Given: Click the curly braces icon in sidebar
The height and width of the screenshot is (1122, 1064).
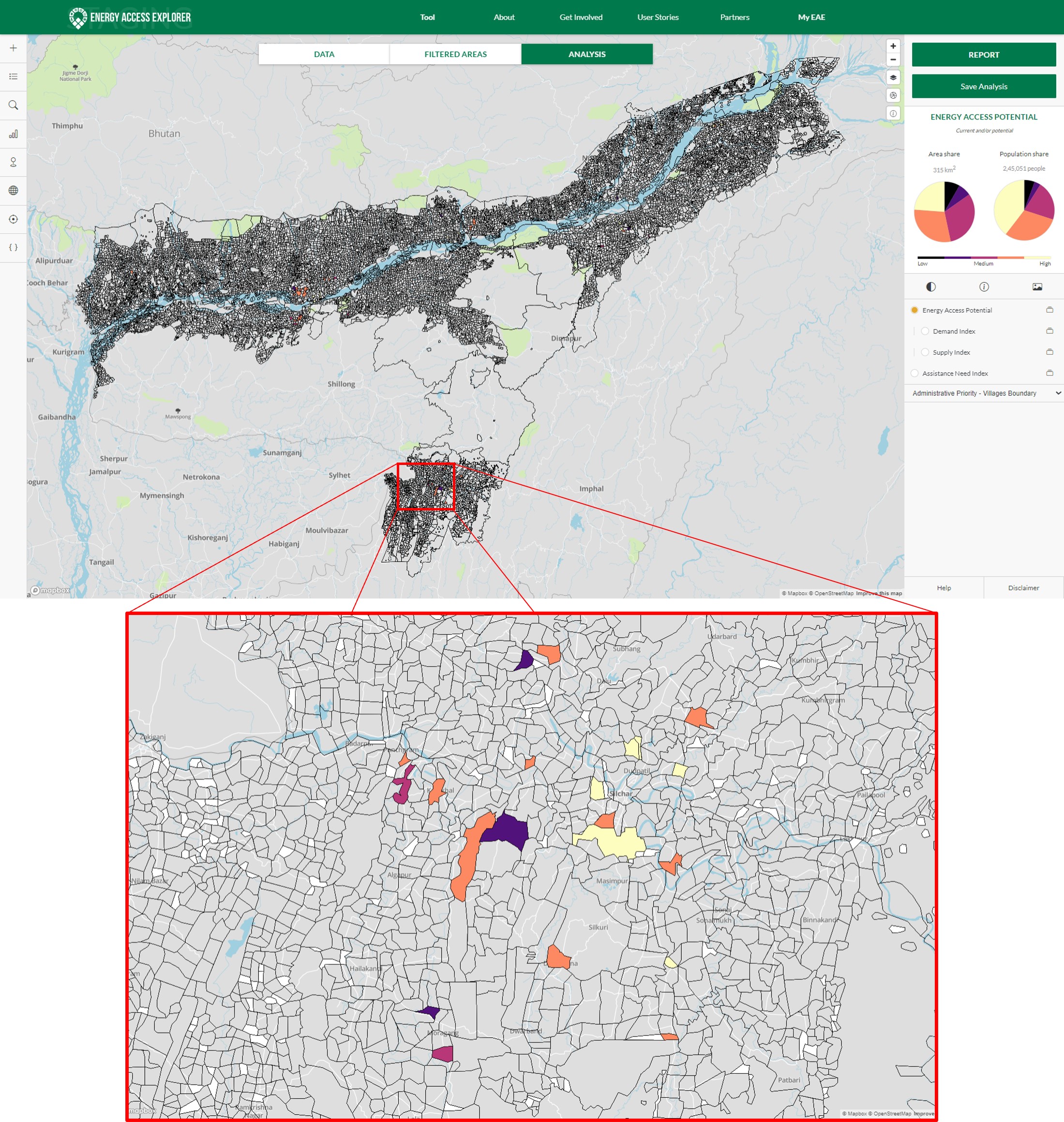Looking at the screenshot, I should click(13, 247).
